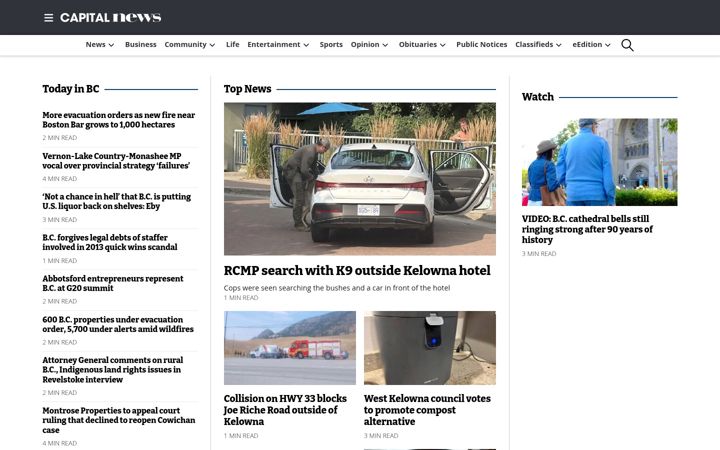This screenshot has width=720, height=450.
Task: Select the Opinion menu label
Action: (365, 45)
